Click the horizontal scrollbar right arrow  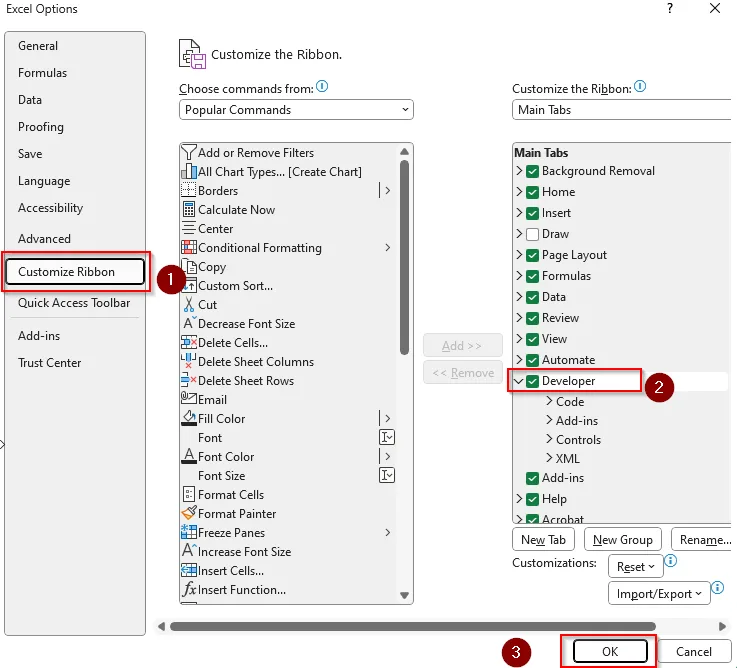[x=722, y=626]
